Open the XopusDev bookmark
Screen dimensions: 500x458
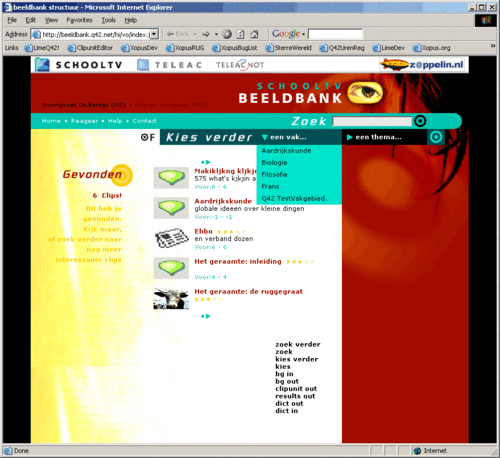[x=139, y=48]
